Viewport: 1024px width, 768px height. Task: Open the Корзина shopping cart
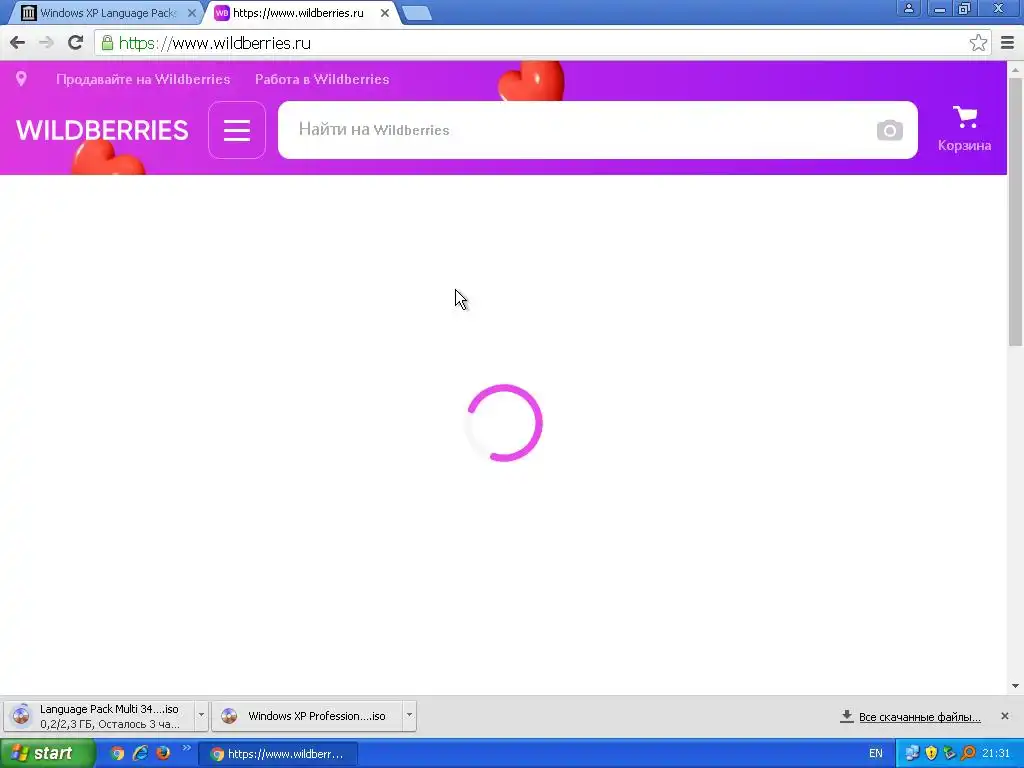pyautogui.click(x=965, y=129)
